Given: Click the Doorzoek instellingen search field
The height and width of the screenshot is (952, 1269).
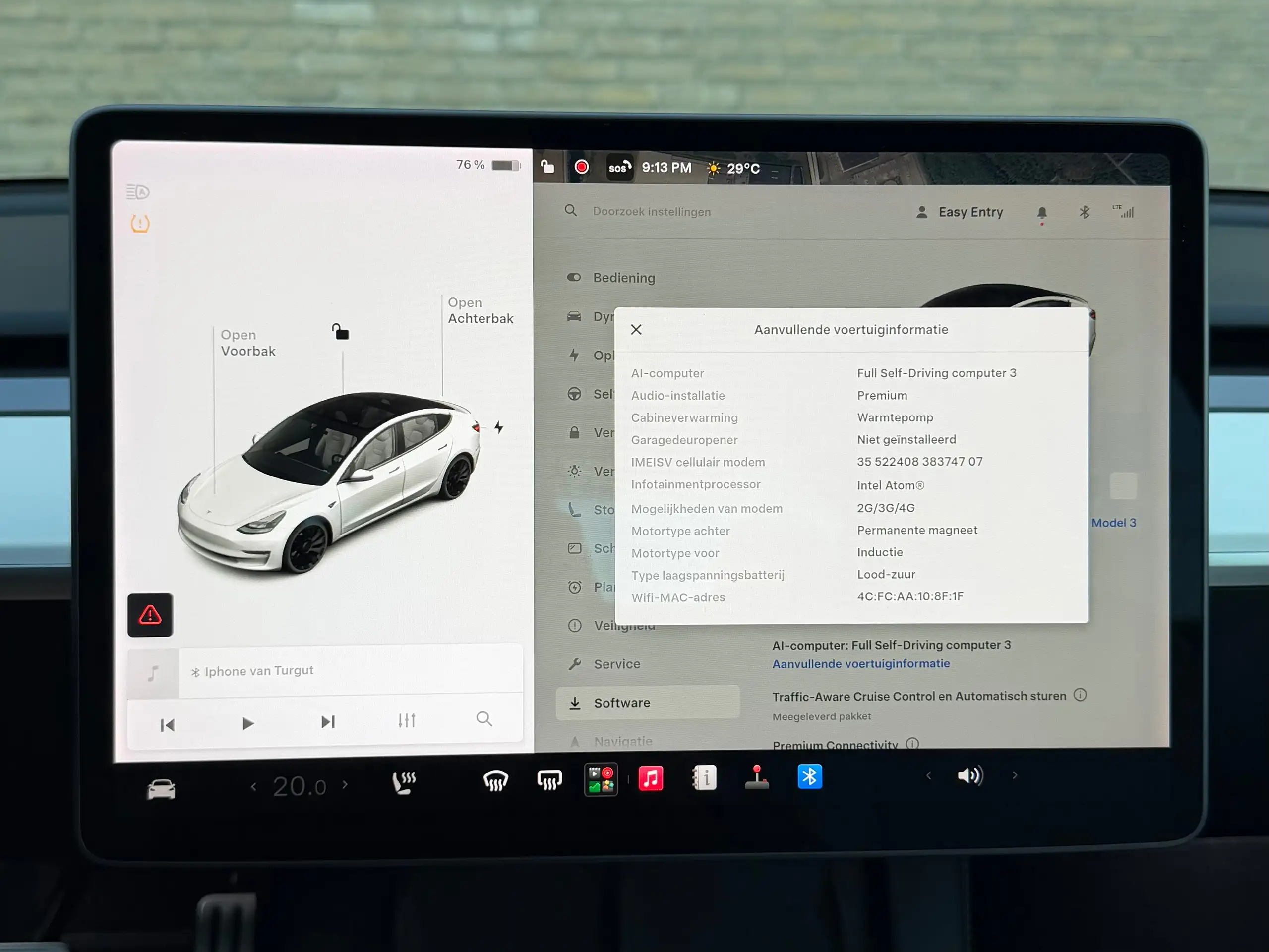Looking at the screenshot, I should pos(652,212).
